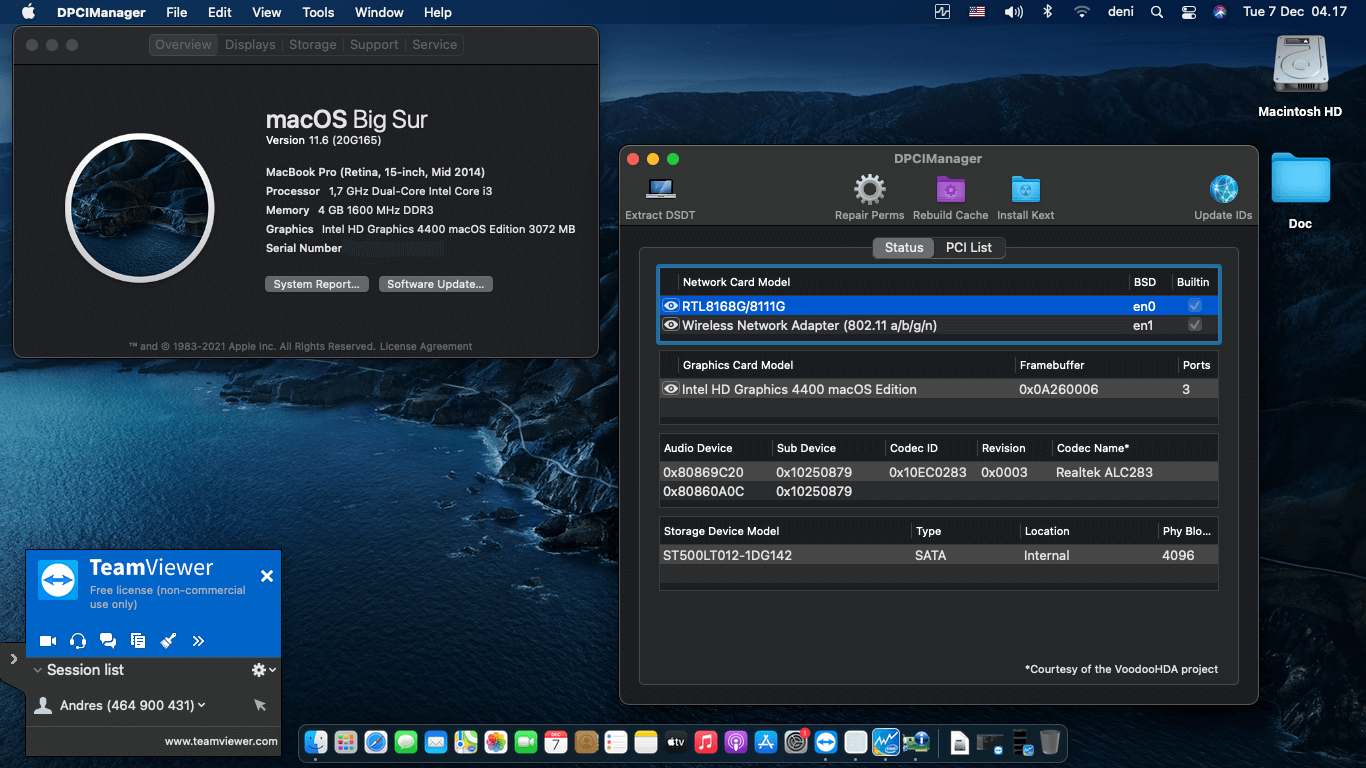Viewport: 1366px width, 768px height.
Task: Launch Safari from the Dock
Action: point(376,742)
